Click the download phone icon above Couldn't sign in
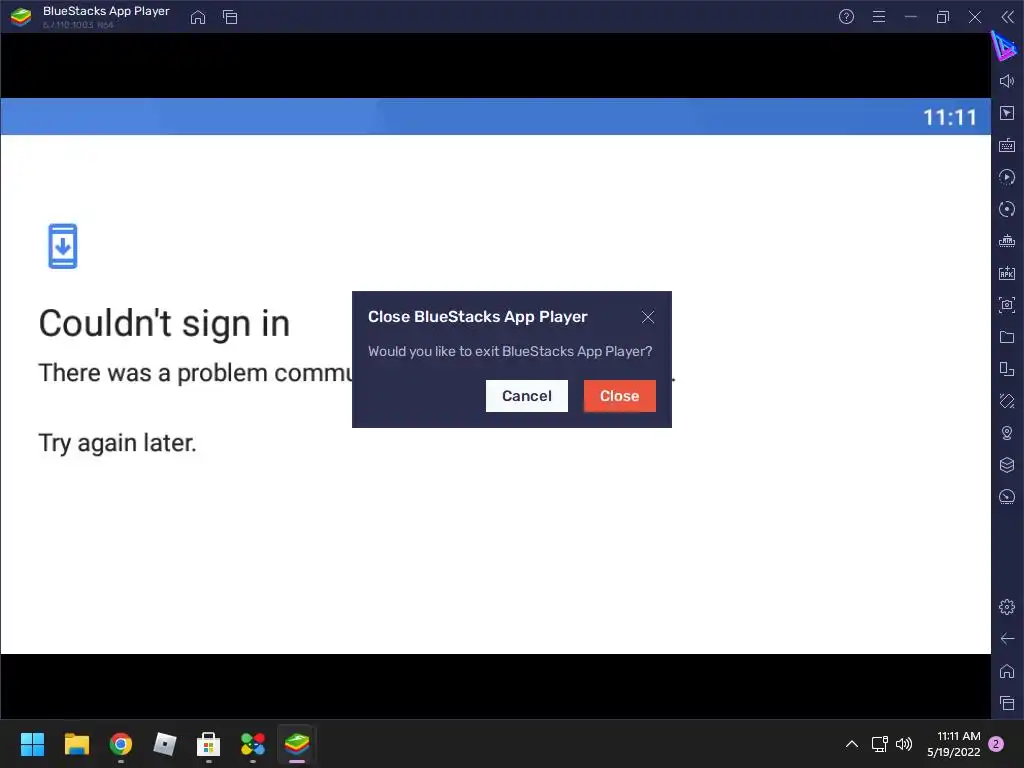 [63, 246]
